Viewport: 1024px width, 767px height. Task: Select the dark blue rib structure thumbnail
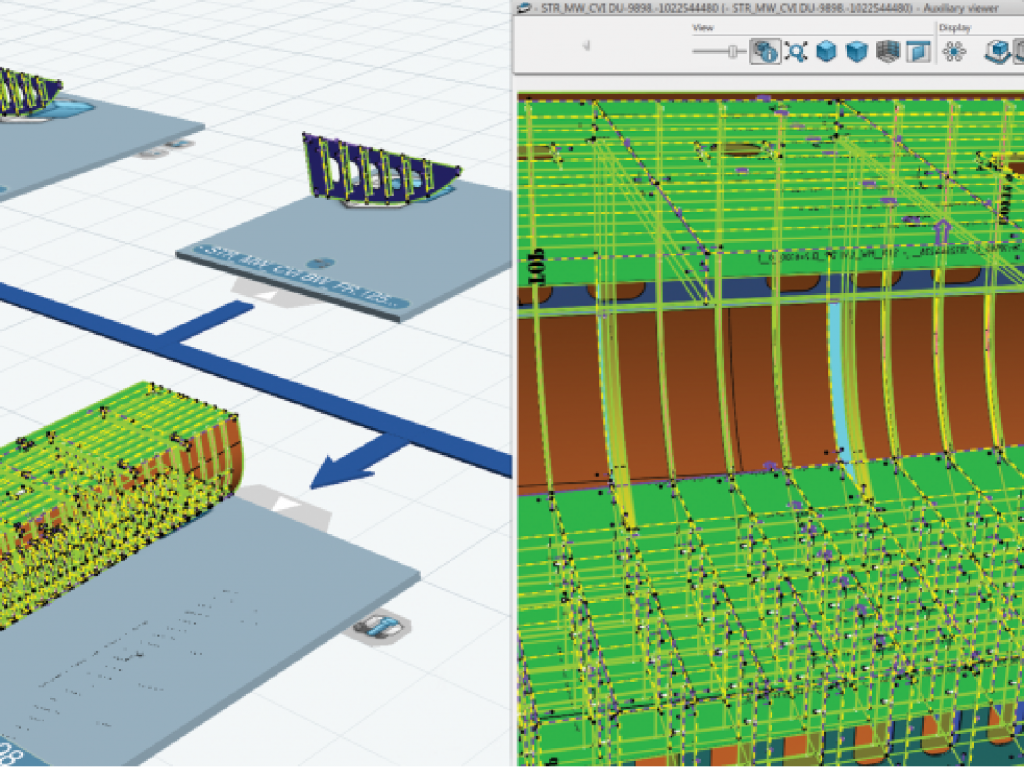(x=380, y=172)
